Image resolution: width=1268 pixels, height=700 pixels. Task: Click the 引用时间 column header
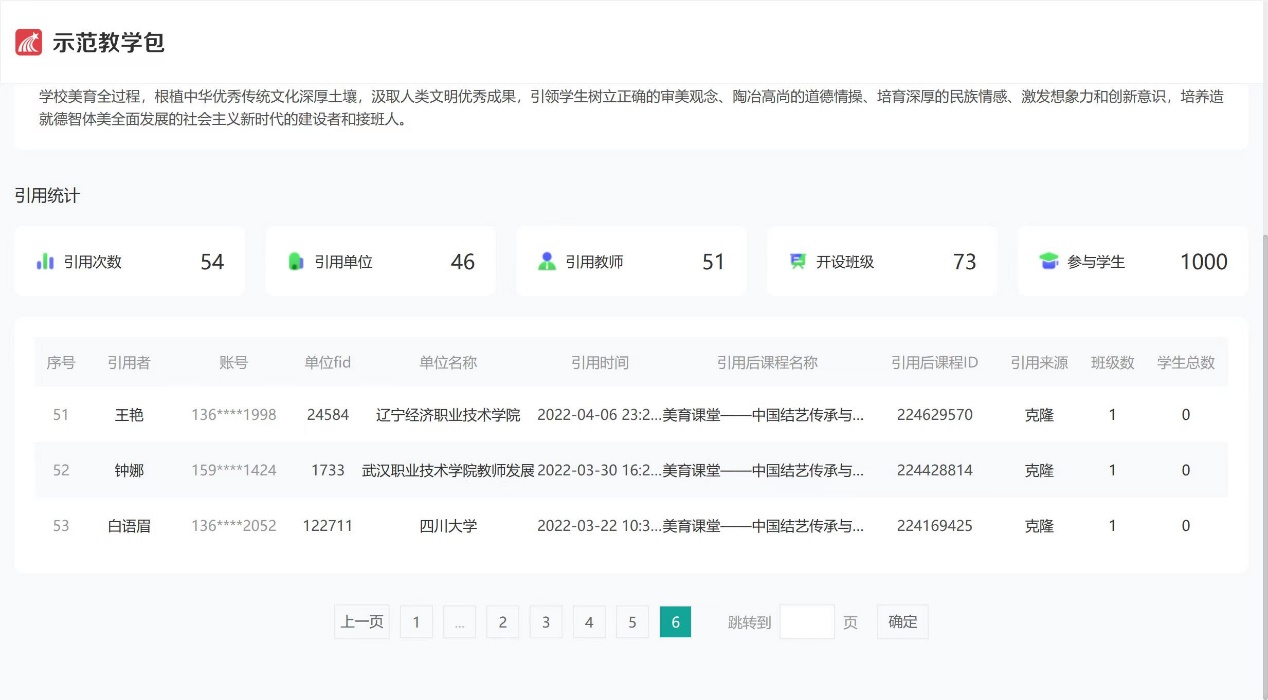pyautogui.click(x=600, y=362)
